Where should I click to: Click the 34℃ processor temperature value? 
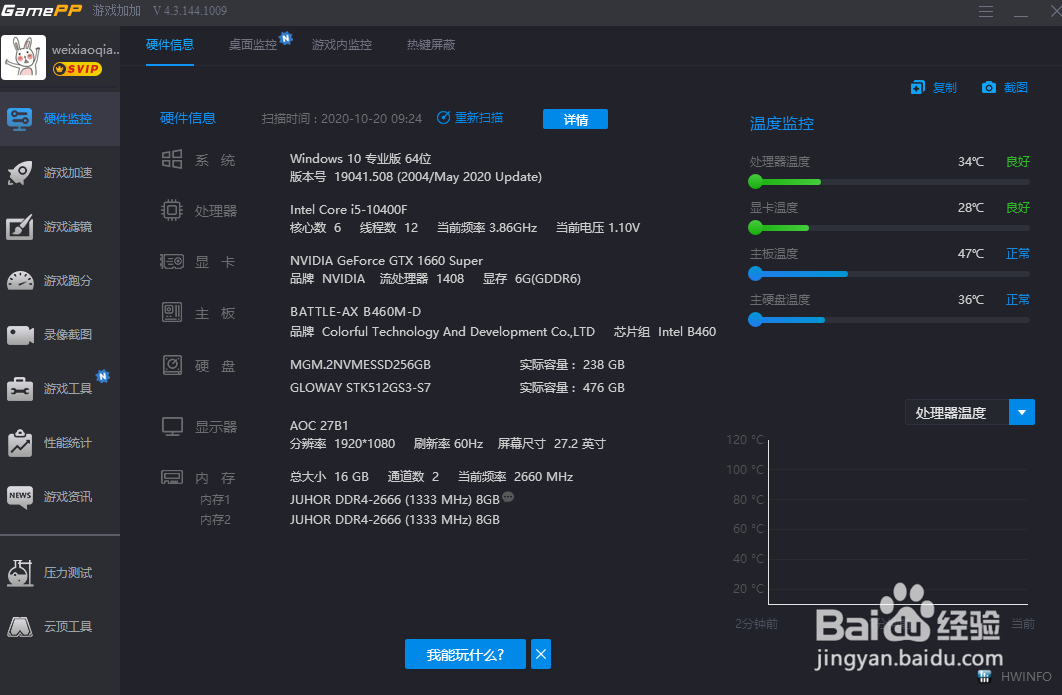[x=971, y=161]
